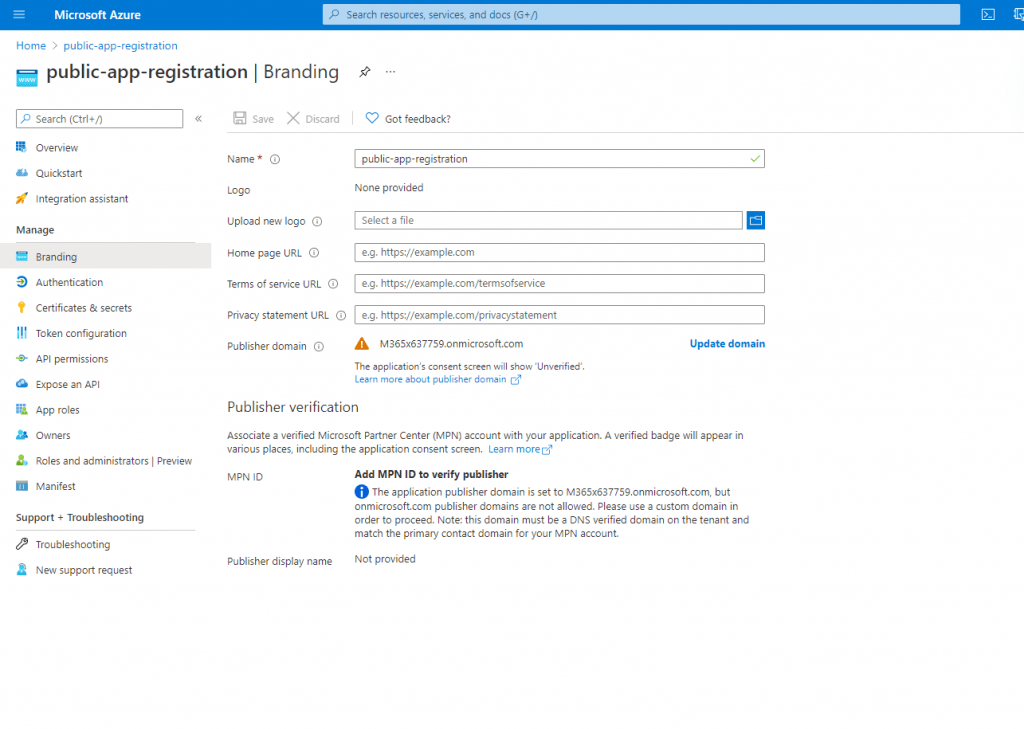Click the Azure top search bar

640,15
